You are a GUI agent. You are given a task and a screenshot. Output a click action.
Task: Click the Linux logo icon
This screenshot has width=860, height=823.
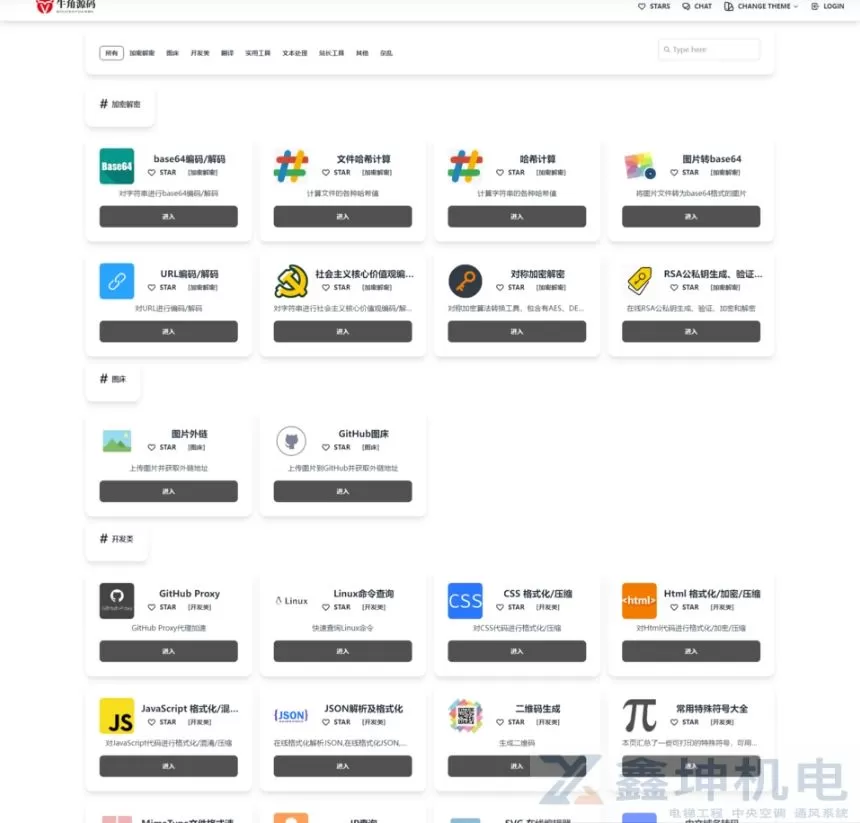[291, 601]
